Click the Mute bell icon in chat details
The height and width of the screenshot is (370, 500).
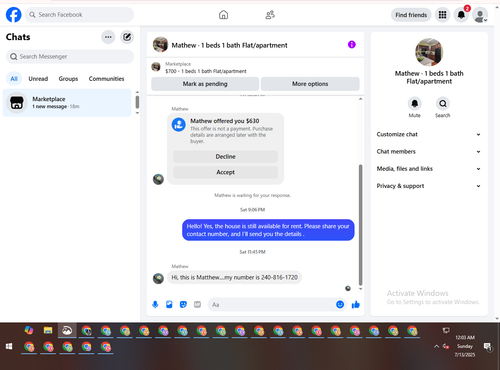click(415, 104)
